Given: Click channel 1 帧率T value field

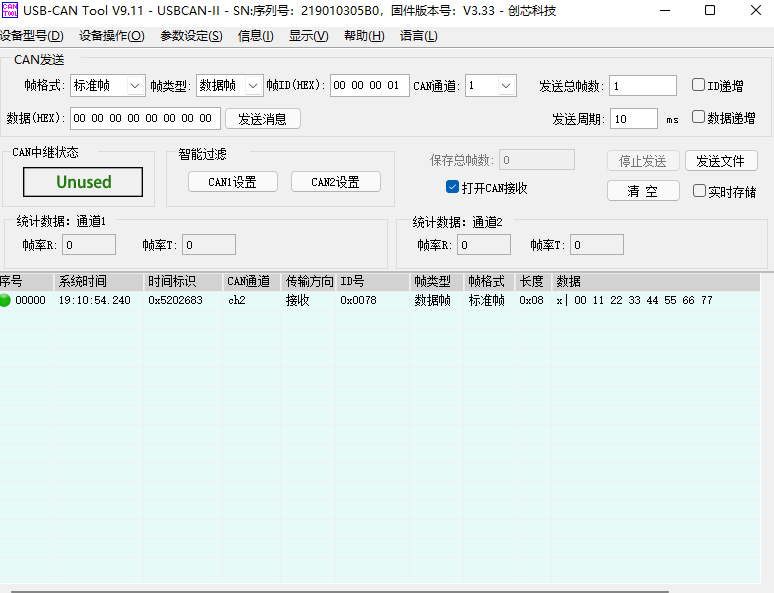Looking at the screenshot, I should pos(209,245).
